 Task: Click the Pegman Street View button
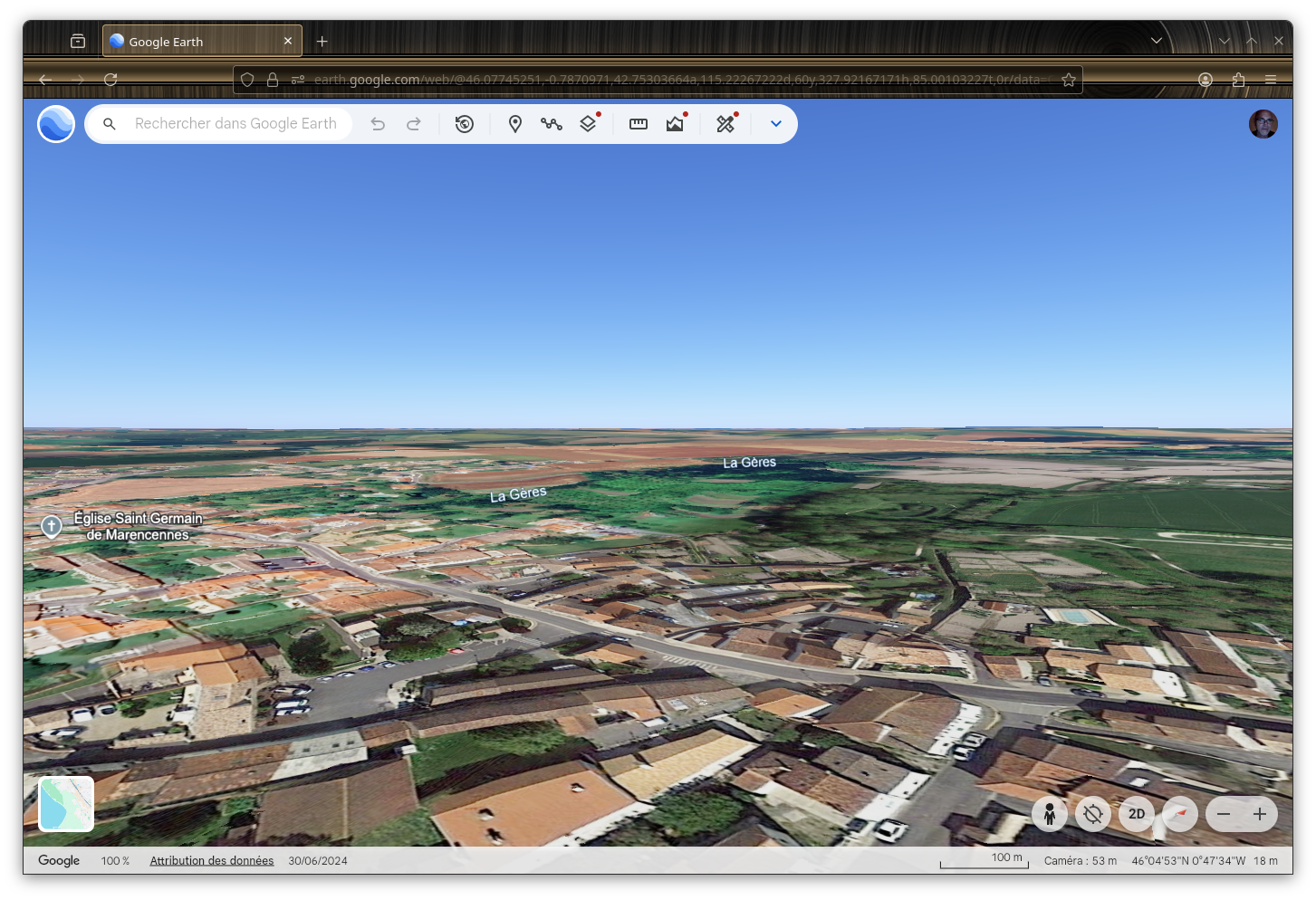click(x=1050, y=814)
